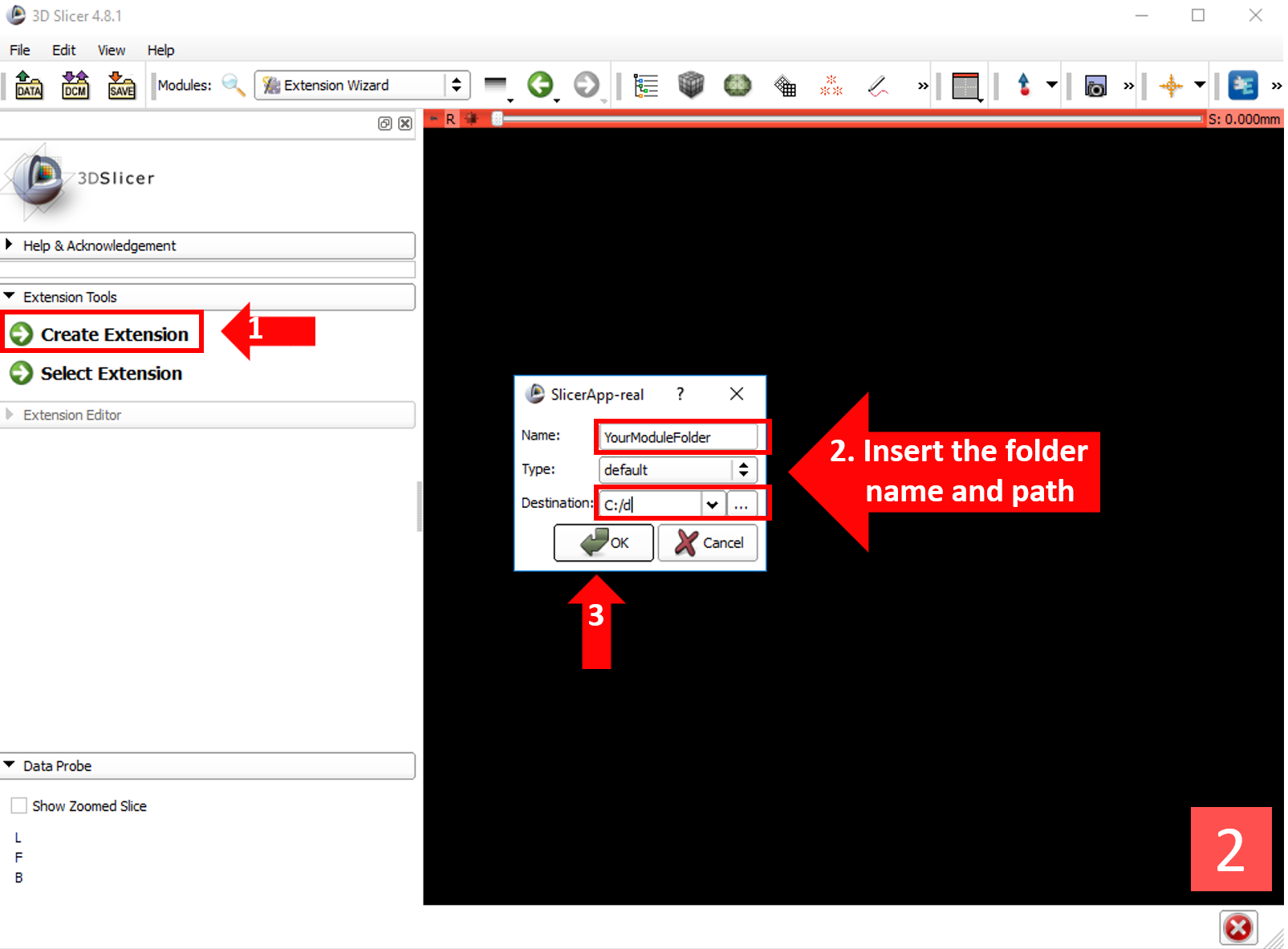Click the Destination path field
Image resolution: width=1288 pixels, height=949 pixels.
[651, 505]
